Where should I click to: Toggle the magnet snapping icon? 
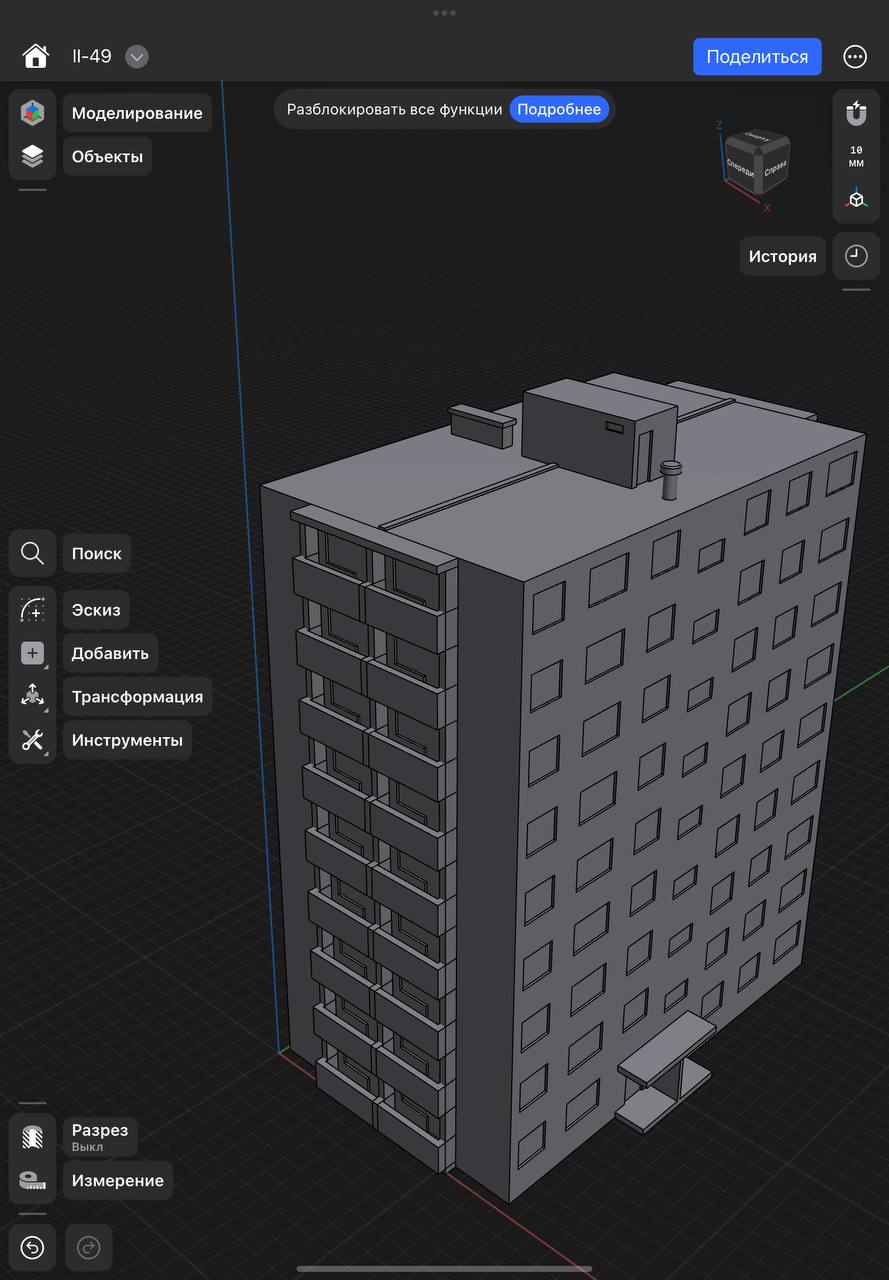[856, 113]
